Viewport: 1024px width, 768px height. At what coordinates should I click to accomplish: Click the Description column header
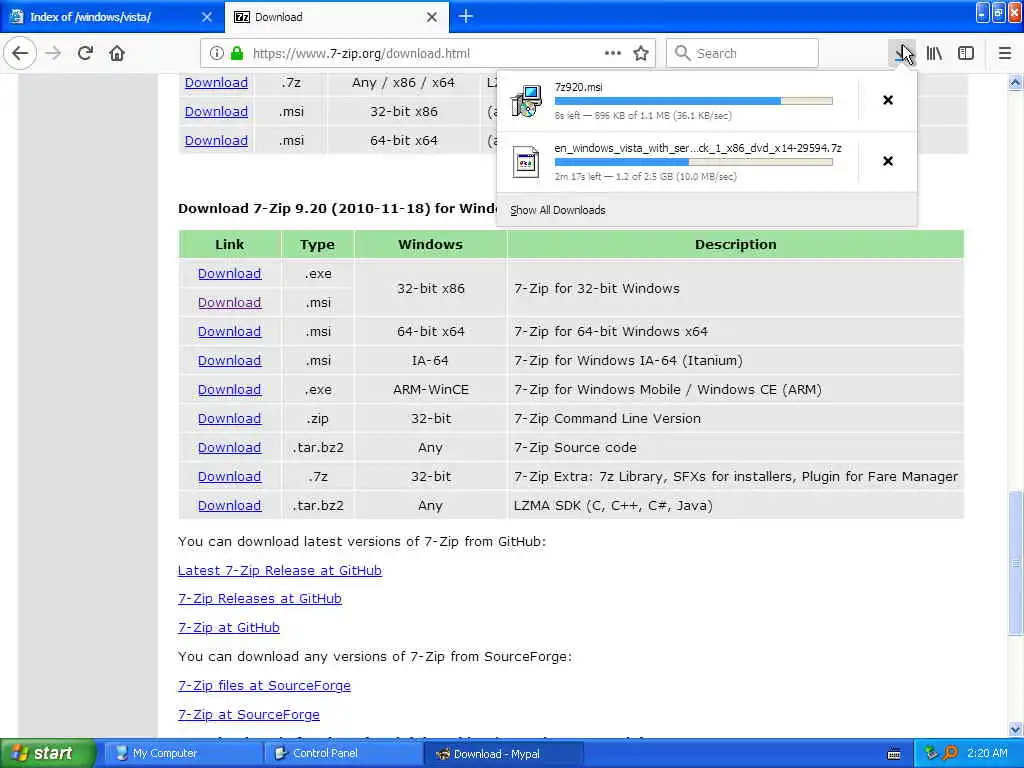point(735,244)
